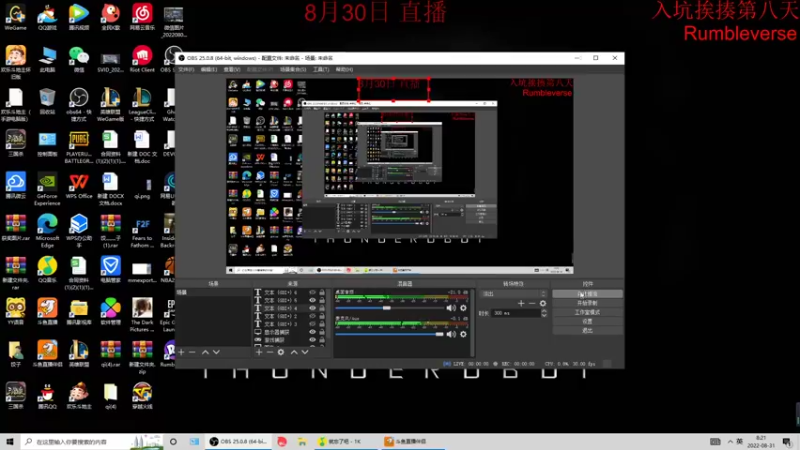Show hidden tray icons chevron
Viewport: 800px width, 450px height.
730,441
